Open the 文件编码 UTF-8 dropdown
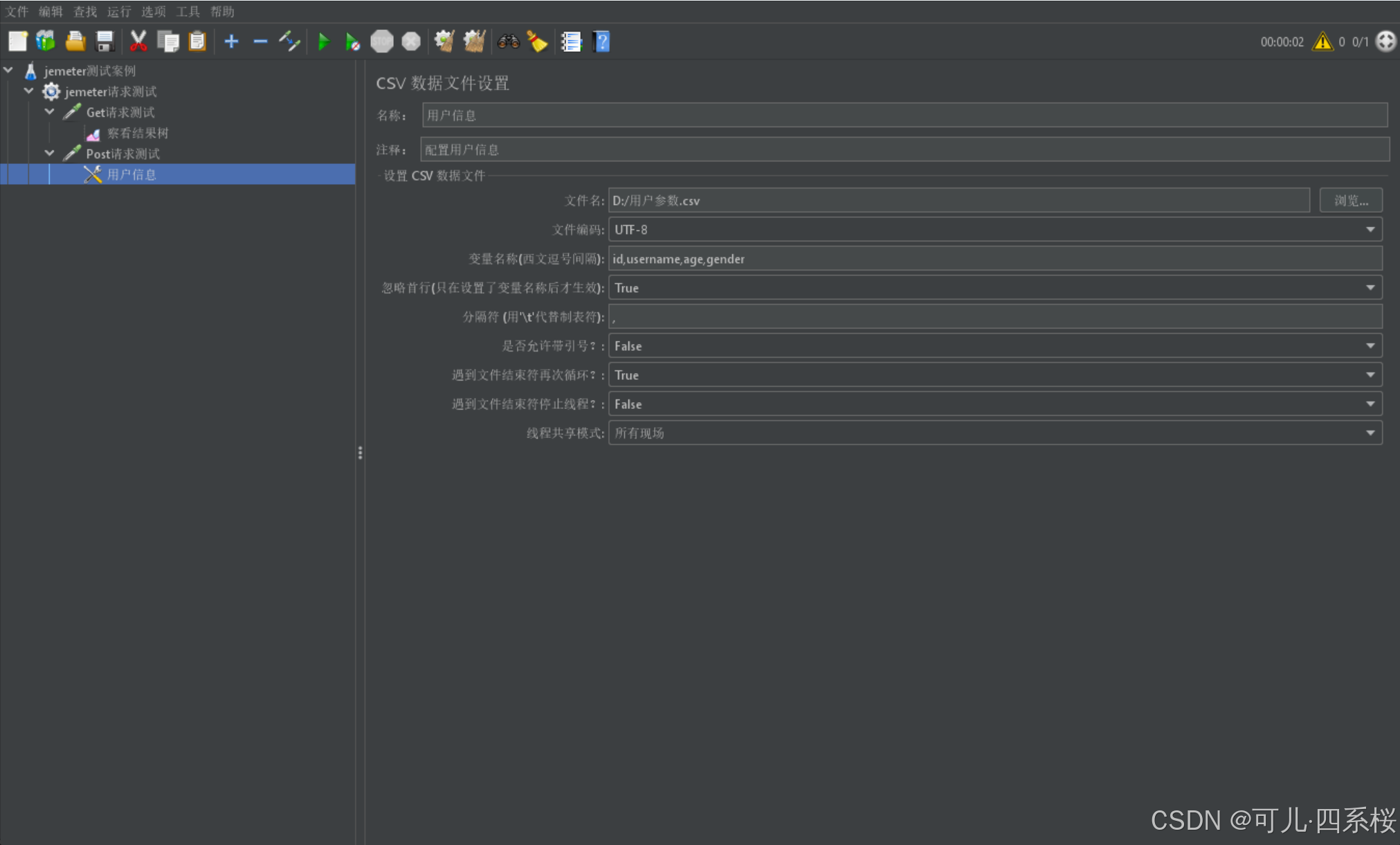The height and width of the screenshot is (845, 1400). point(994,230)
